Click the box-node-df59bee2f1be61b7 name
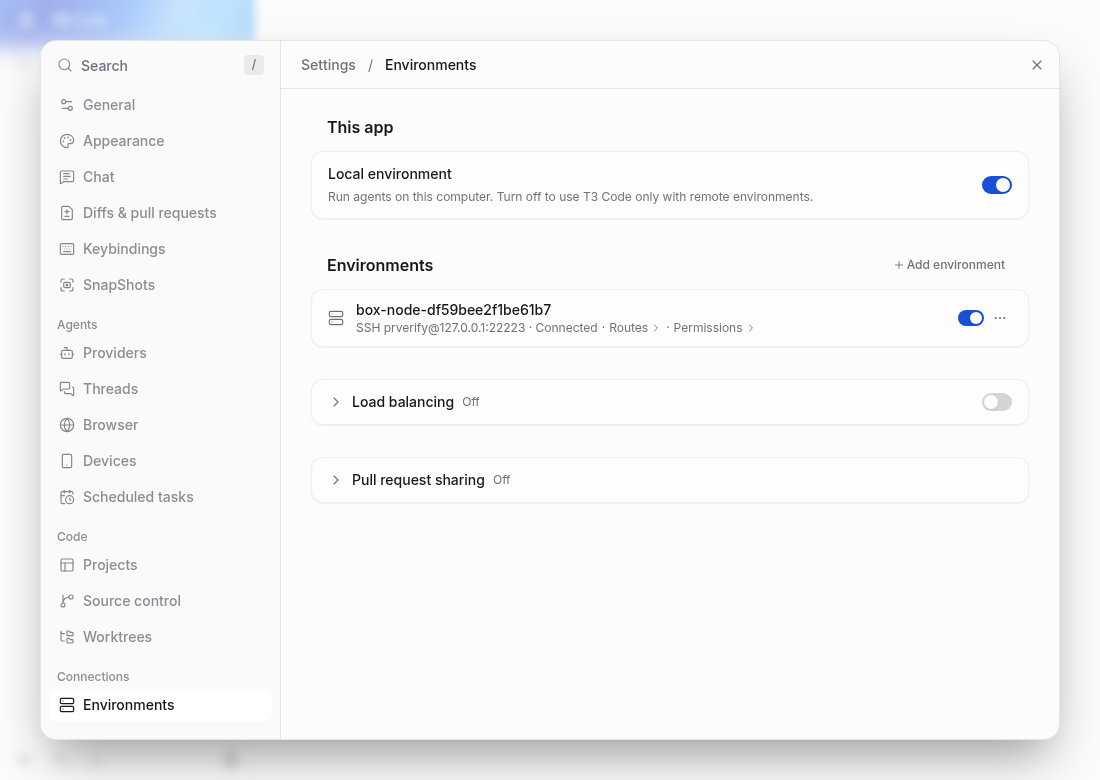The image size is (1100, 780). point(453,310)
